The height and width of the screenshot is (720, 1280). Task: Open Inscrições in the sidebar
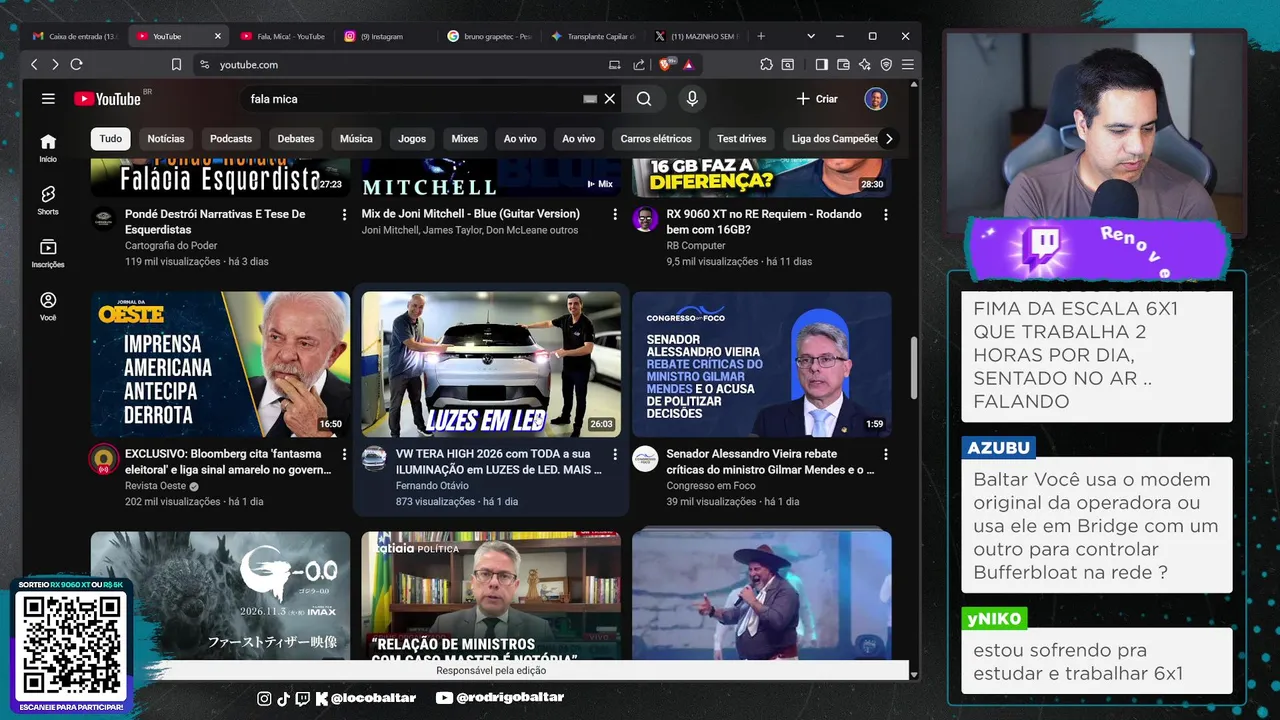(48, 253)
